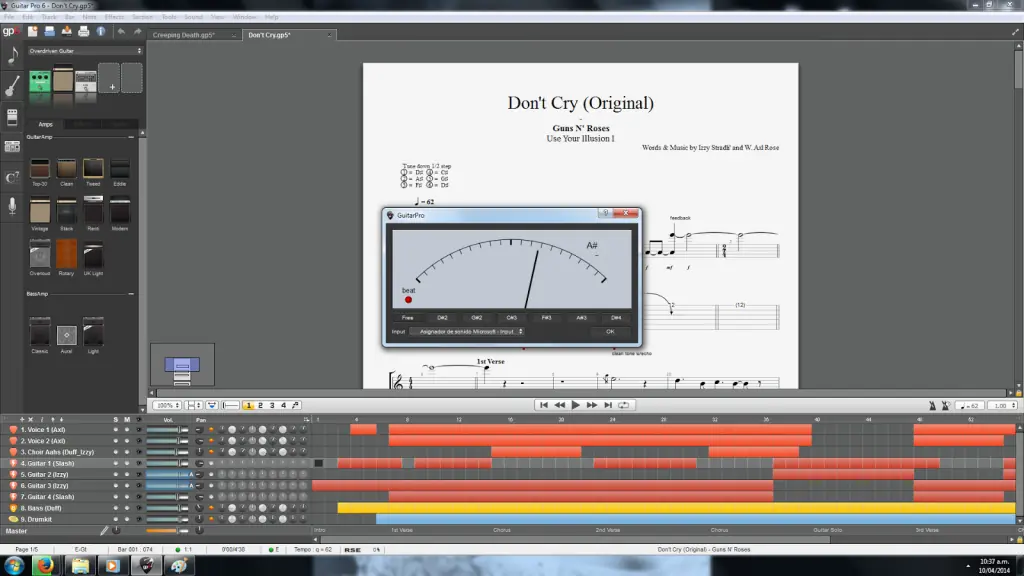Viewport: 1024px width, 576px height.
Task: Select the D#2 string in tuner
Action: tap(442, 318)
